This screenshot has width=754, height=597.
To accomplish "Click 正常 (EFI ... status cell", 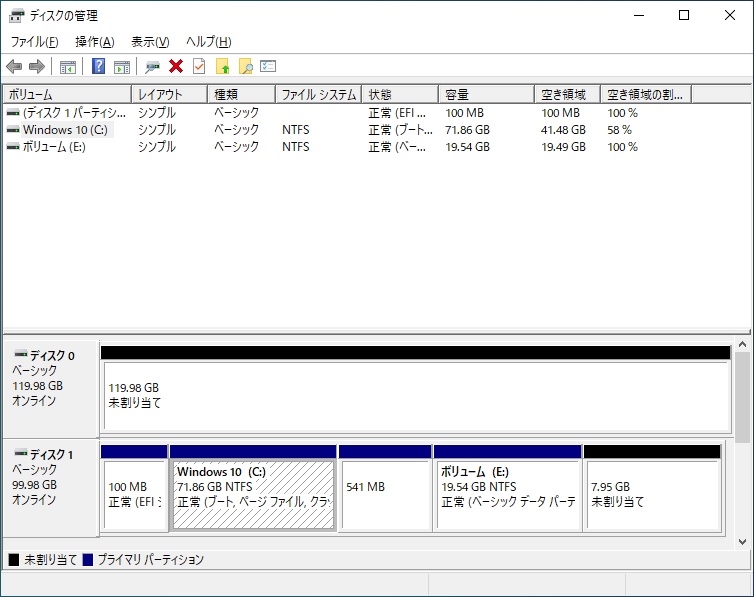I will pyautogui.click(x=397, y=113).
